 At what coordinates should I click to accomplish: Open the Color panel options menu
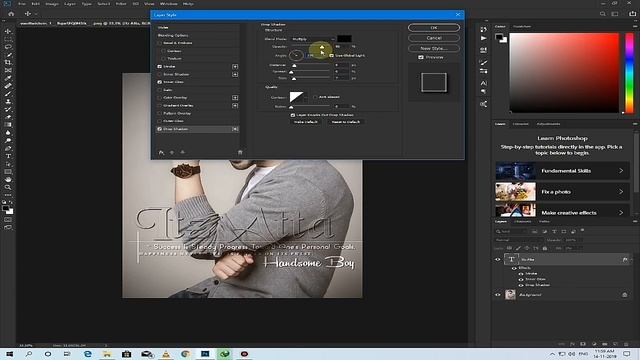635,27
